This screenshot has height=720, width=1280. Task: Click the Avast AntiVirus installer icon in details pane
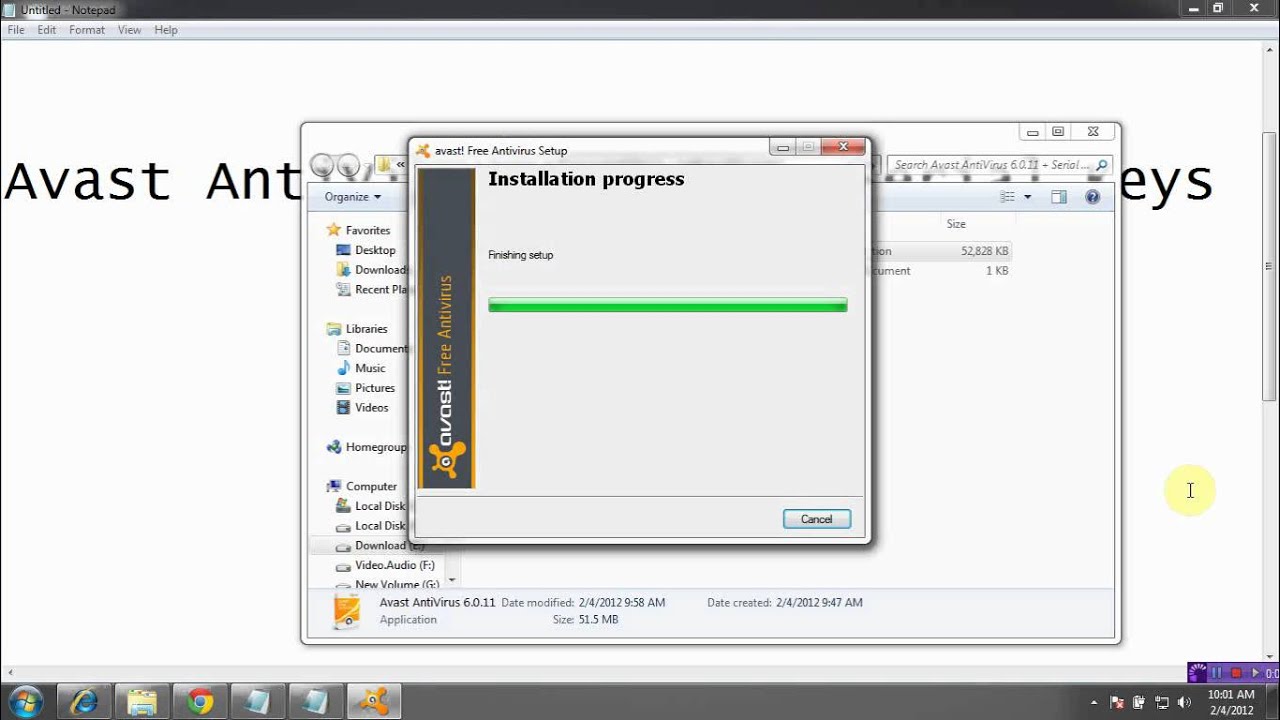[x=347, y=611]
